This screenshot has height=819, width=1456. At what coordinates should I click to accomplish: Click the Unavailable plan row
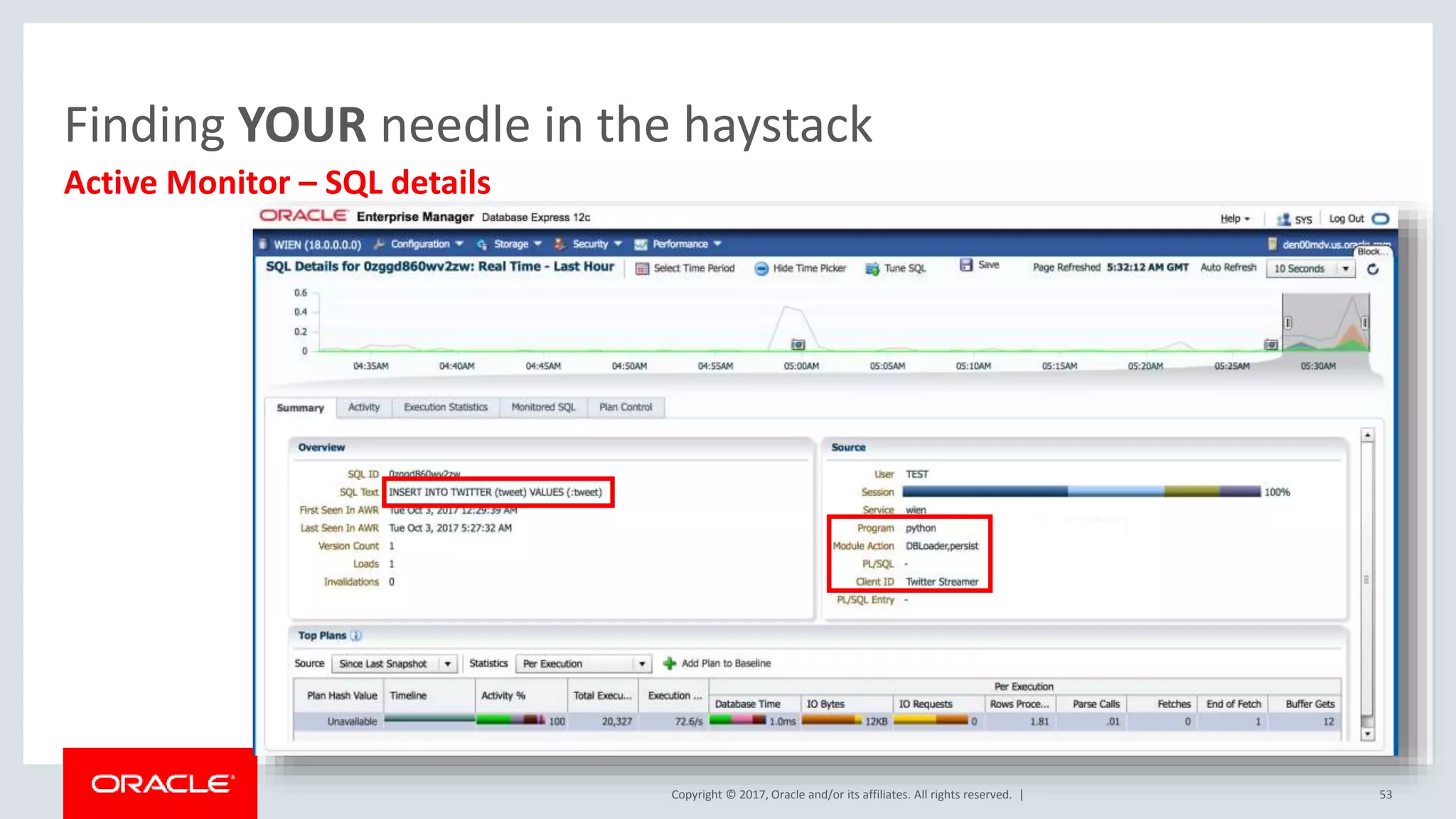(817, 722)
